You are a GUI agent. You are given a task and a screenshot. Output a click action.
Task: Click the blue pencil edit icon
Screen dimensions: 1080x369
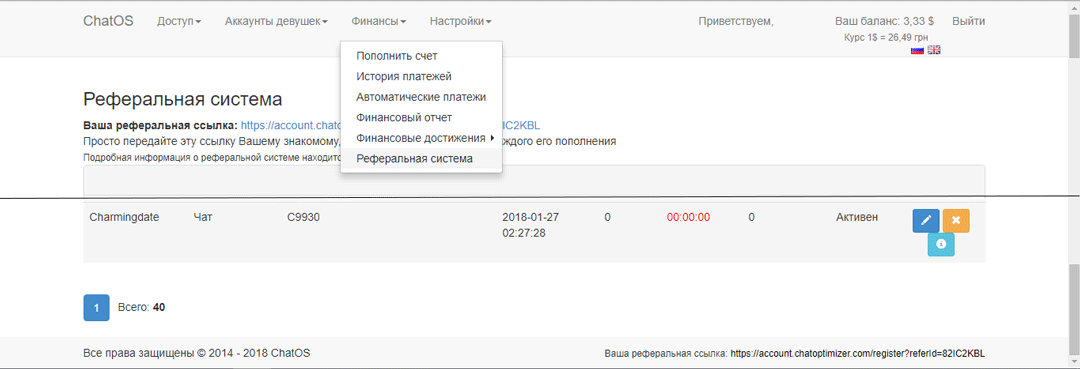[x=926, y=220]
